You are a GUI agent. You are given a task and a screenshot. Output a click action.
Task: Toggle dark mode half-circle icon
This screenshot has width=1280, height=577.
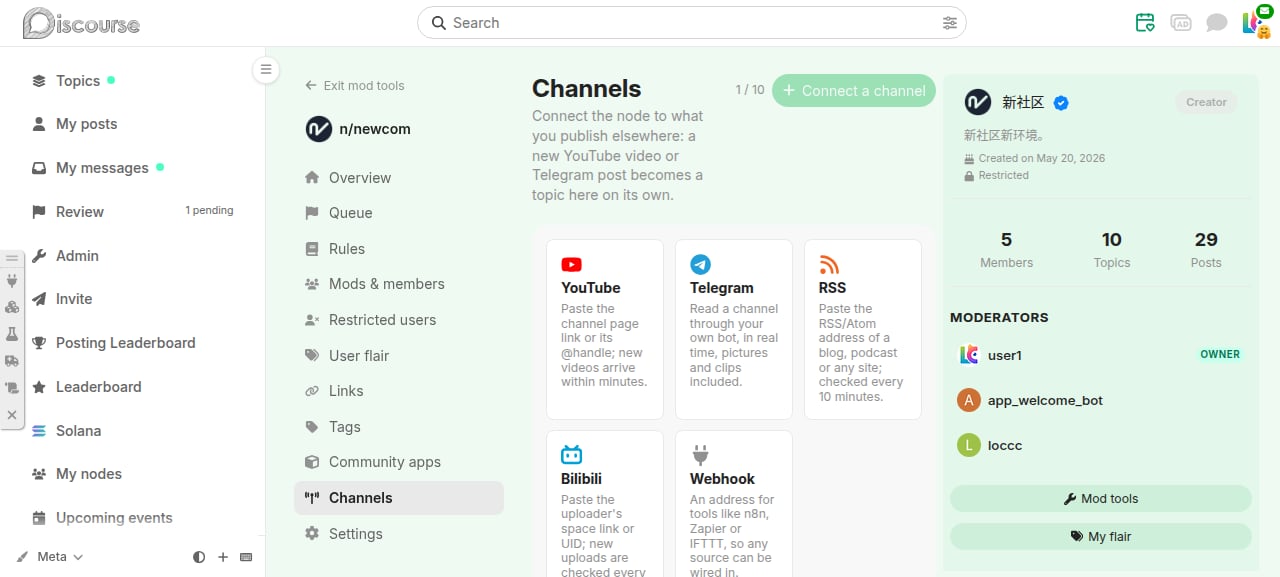[199, 557]
